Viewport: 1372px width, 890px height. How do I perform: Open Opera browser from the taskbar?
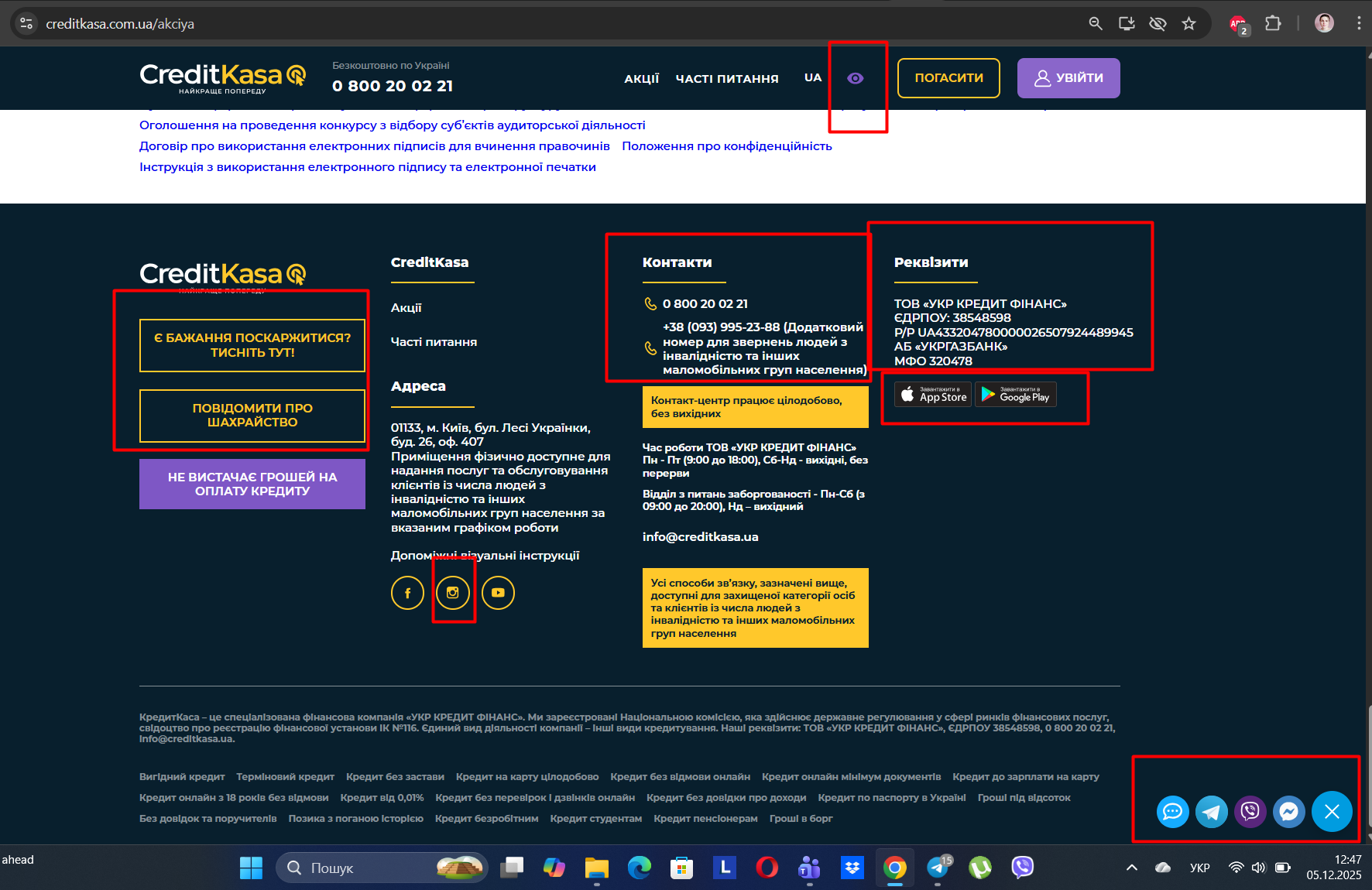click(x=767, y=868)
